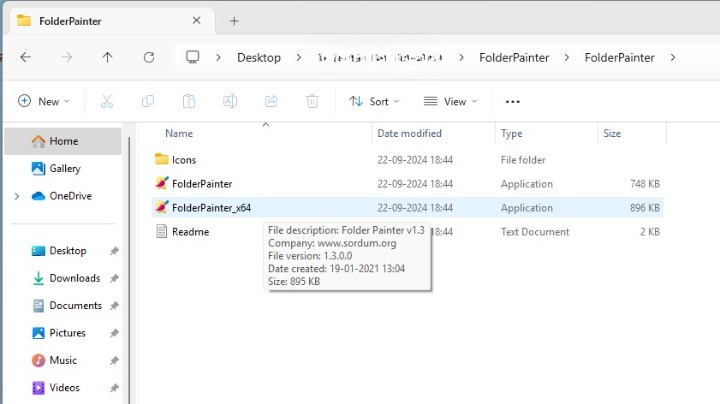Click the first FolderPainter breadcrumb

(x=514, y=57)
